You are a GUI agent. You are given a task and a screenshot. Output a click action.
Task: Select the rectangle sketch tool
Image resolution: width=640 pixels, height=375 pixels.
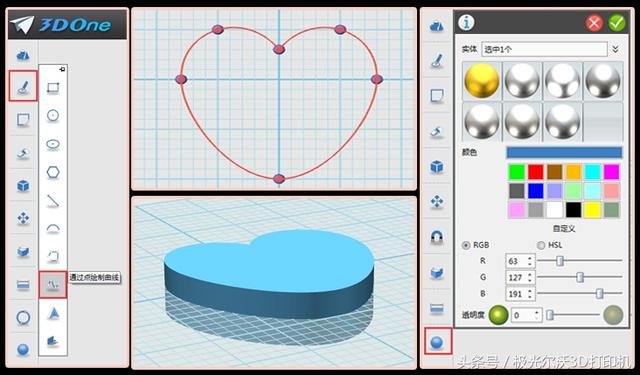tap(53, 87)
